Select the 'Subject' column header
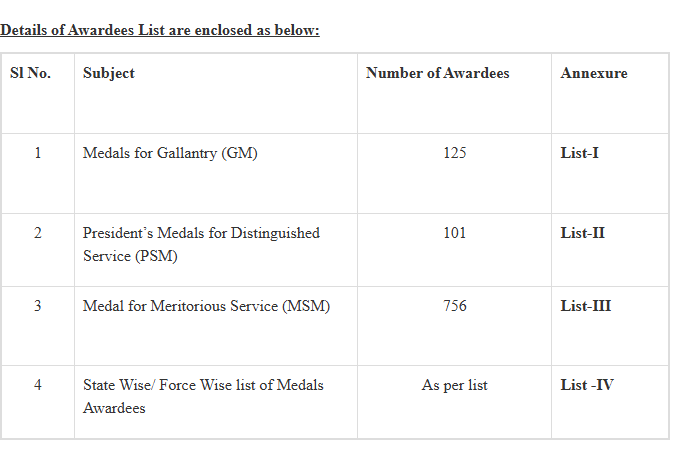This screenshot has height=461, width=675. click(108, 73)
